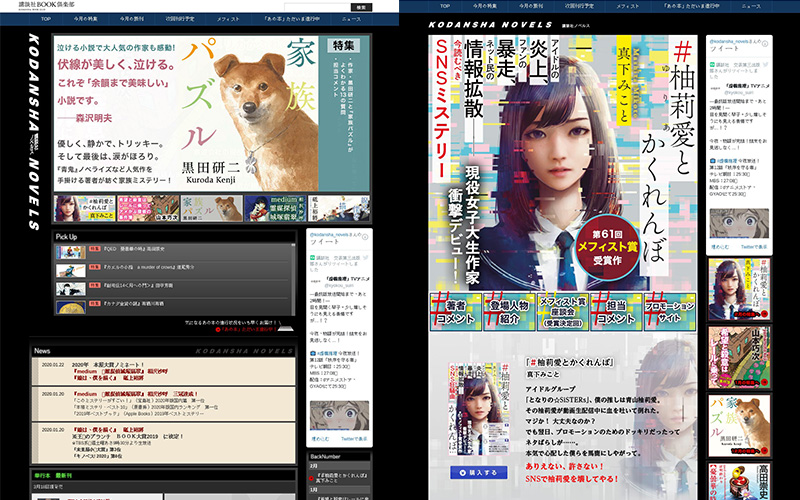Click Twitterで表示 in left Twitter widget
The image size is (800, 500).
point(354,439)
